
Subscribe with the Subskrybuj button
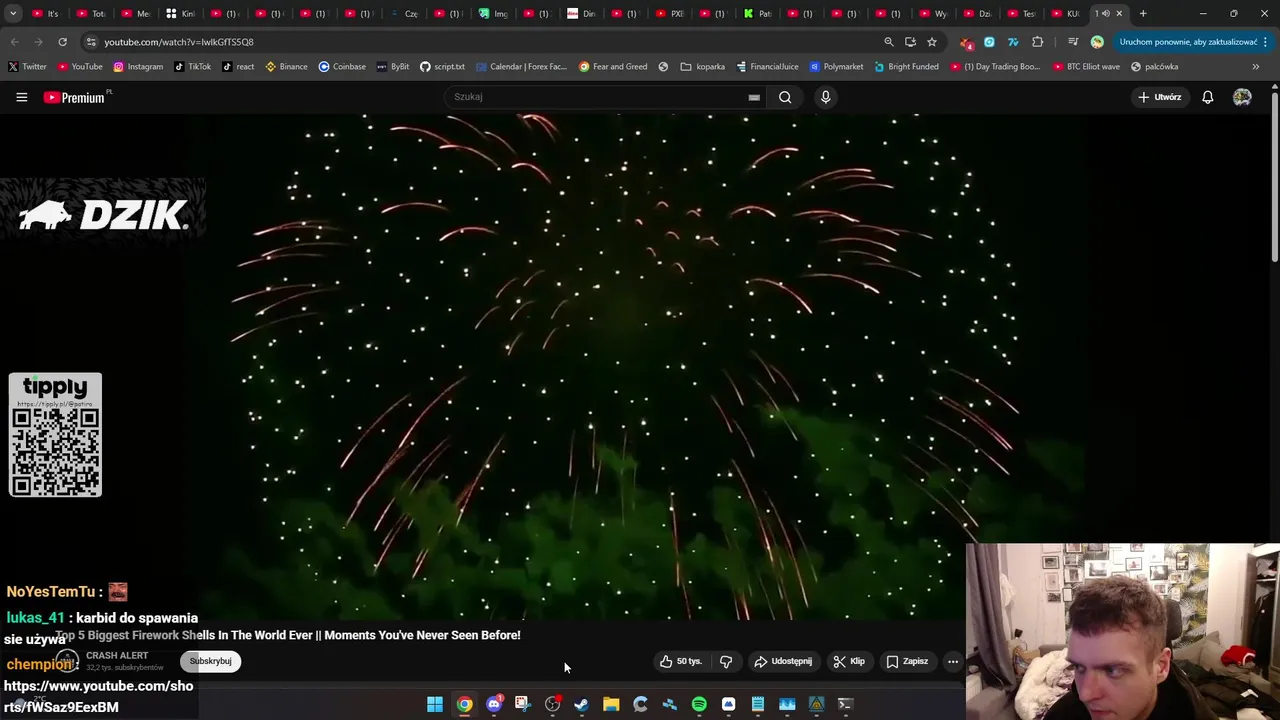(x=210, y=661)
